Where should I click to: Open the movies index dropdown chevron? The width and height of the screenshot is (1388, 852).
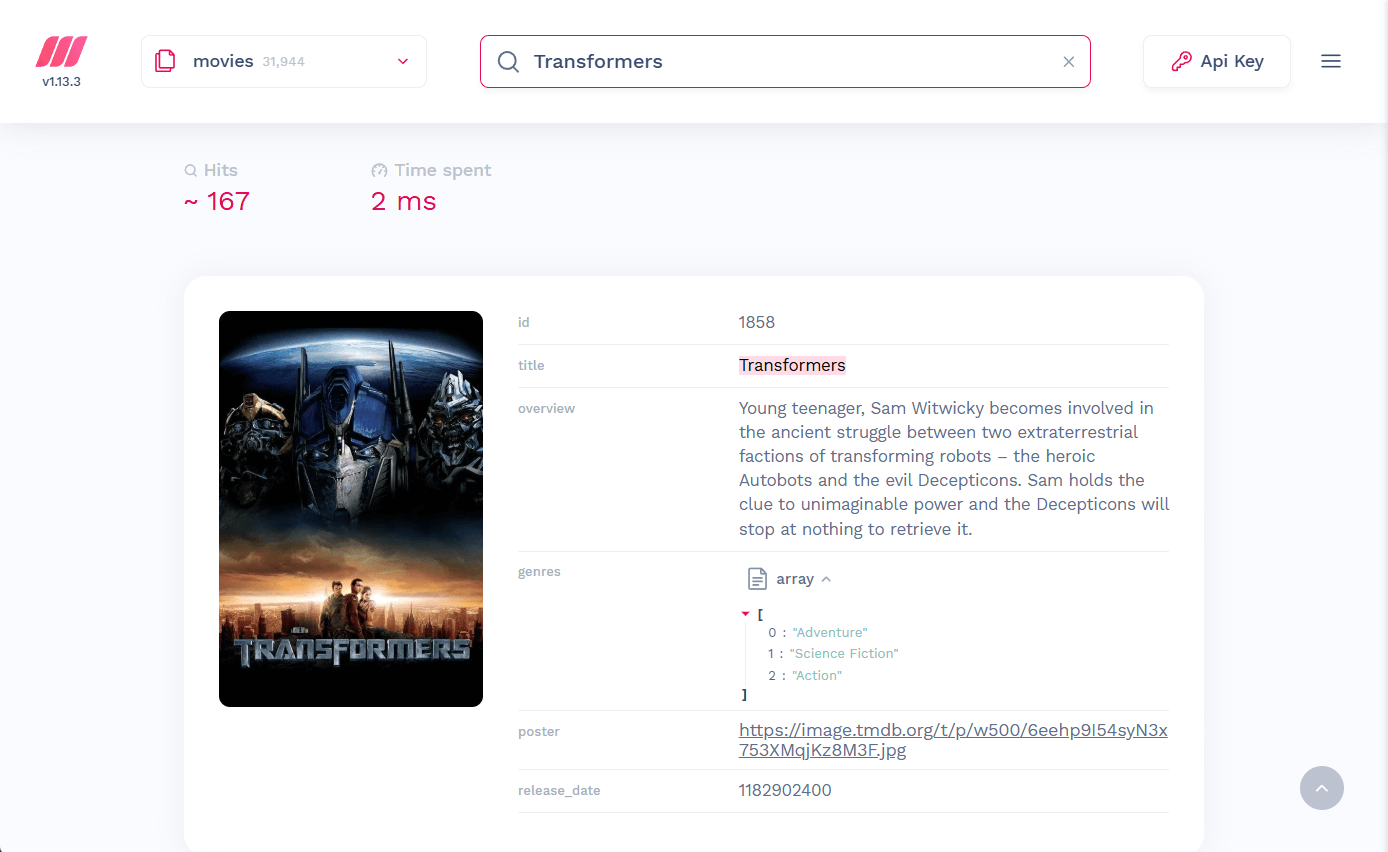[403, 61]
